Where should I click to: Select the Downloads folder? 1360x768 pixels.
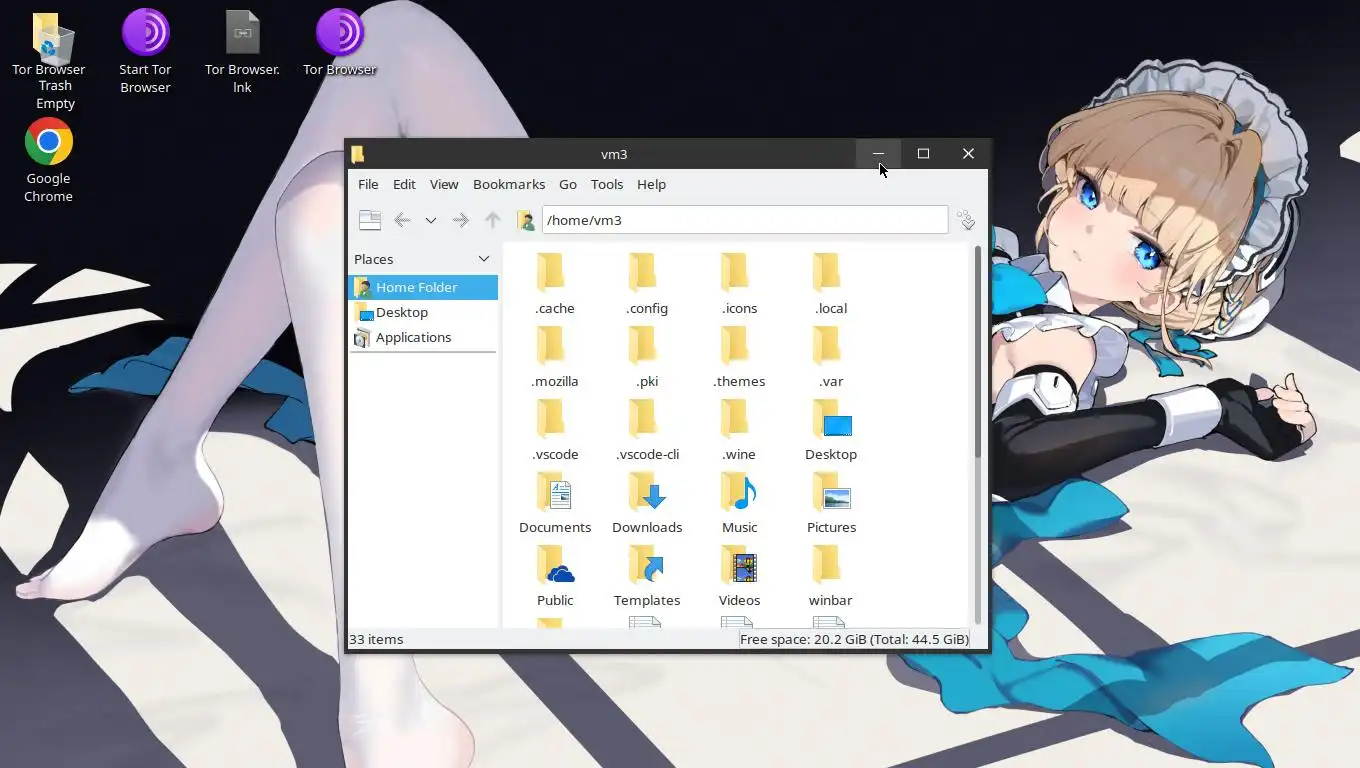647,503
